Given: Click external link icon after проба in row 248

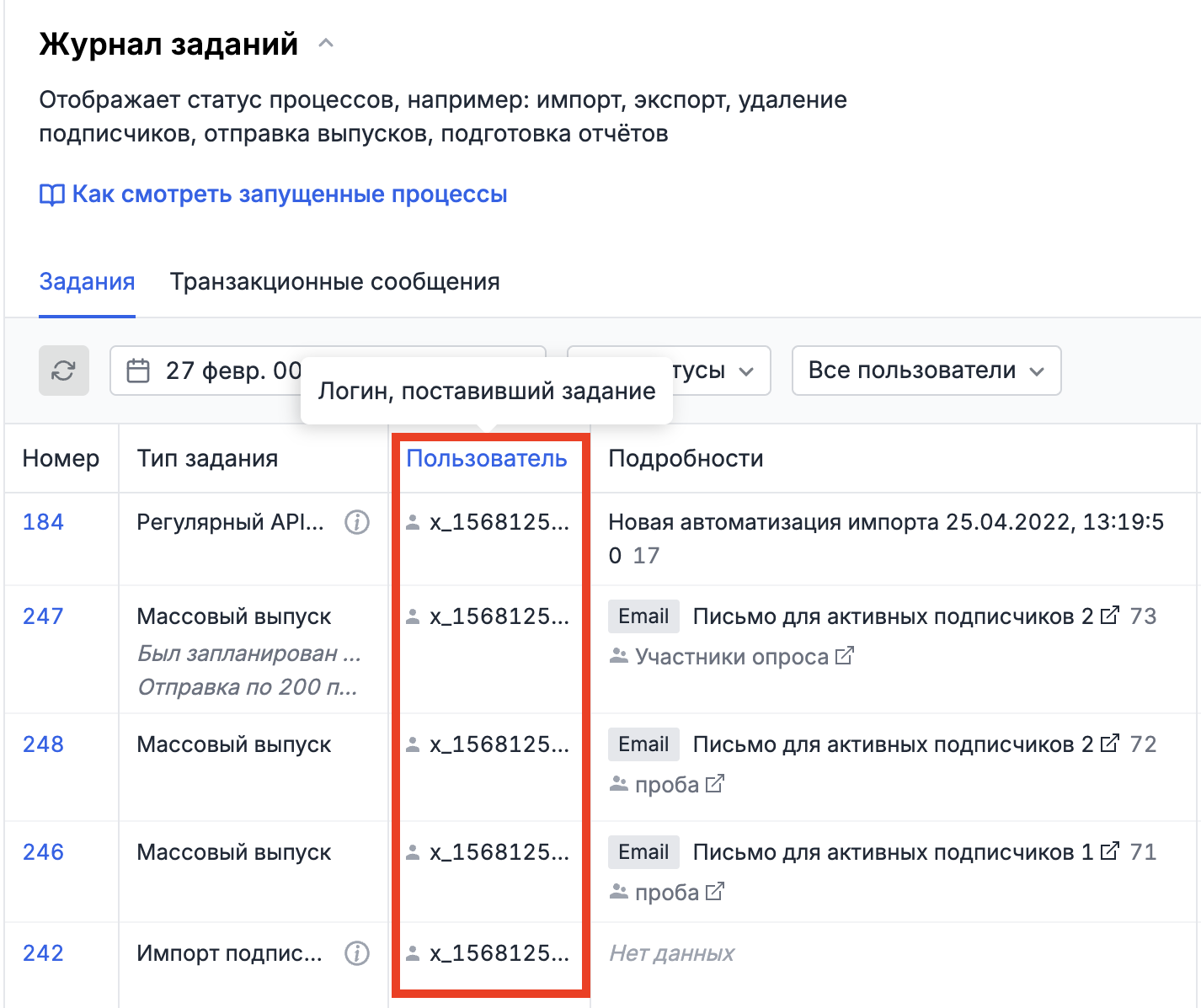Looking at the screenshot, I should [714, 784].
